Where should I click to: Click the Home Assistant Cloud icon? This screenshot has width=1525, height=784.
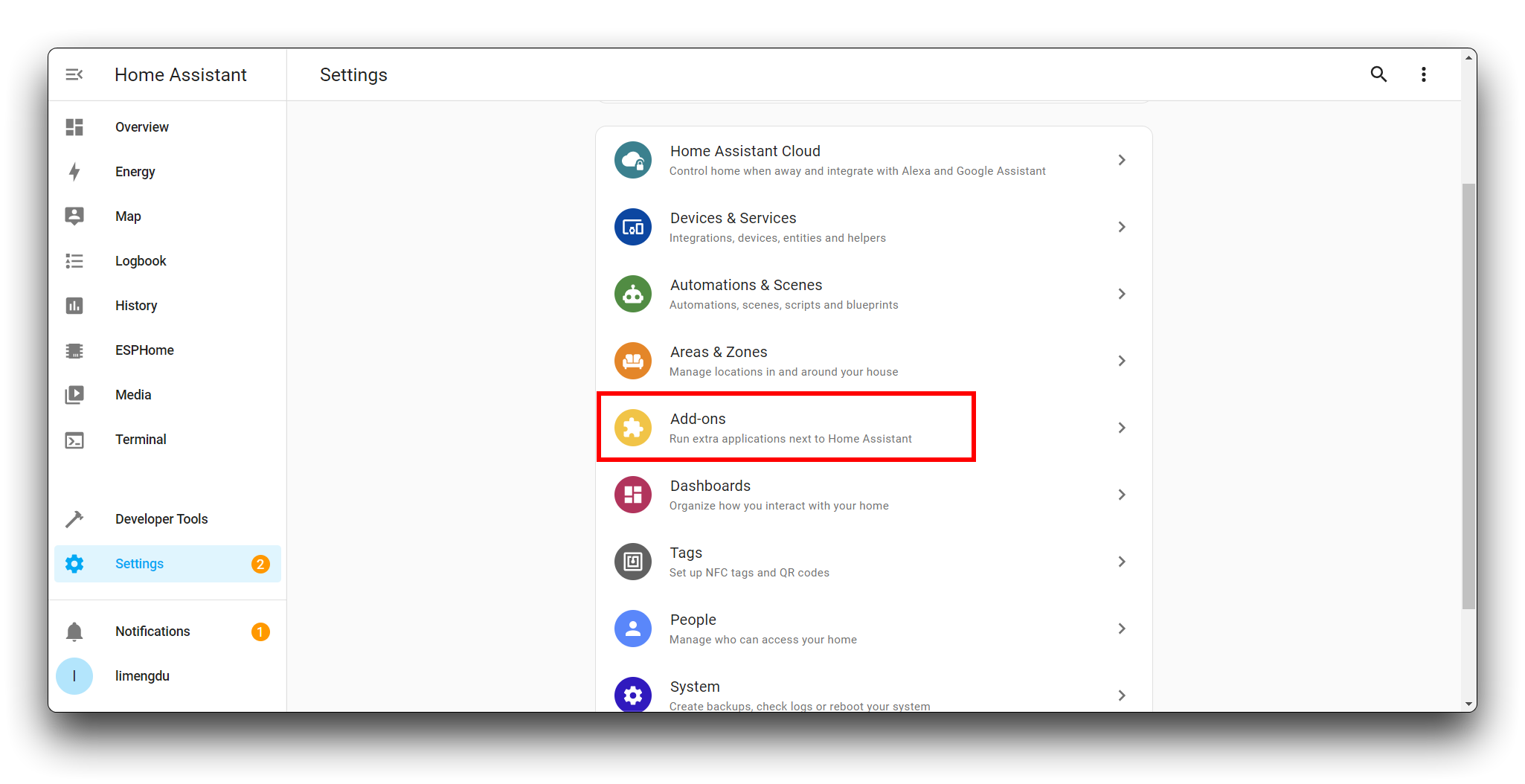click(633, 160)
